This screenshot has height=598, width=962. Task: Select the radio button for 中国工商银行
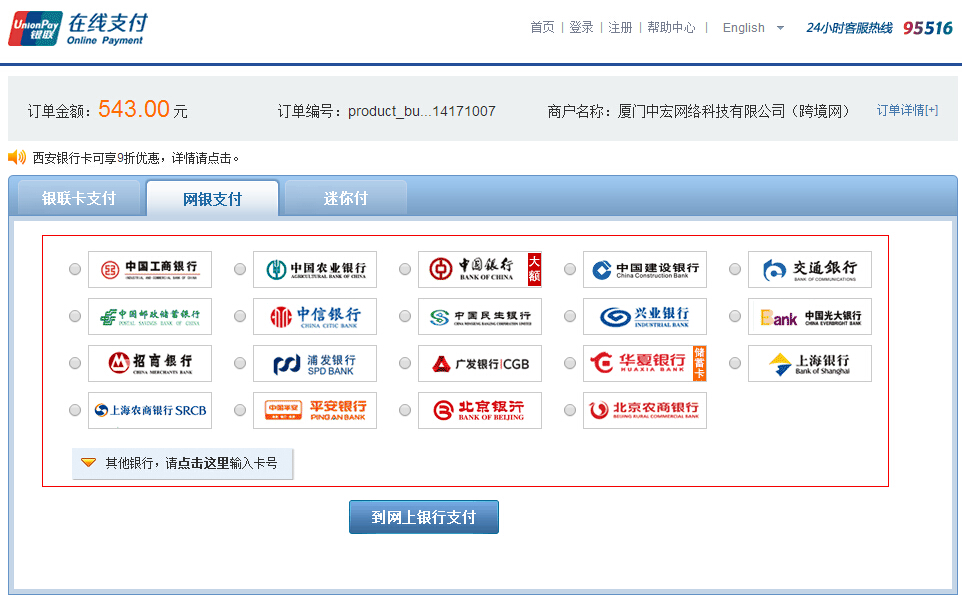(x=75, y=269)
